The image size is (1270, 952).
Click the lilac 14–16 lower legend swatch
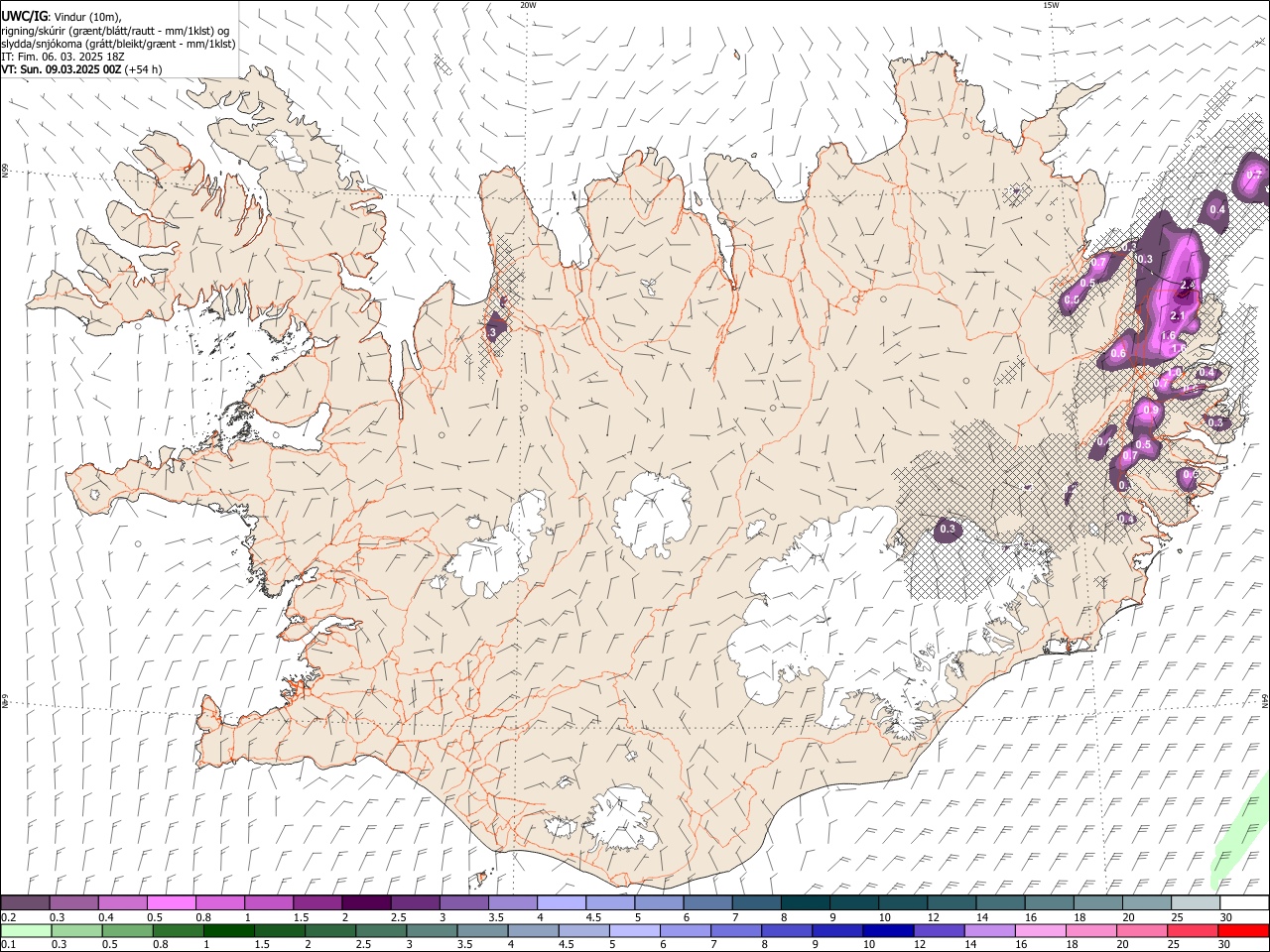(990, 931)
